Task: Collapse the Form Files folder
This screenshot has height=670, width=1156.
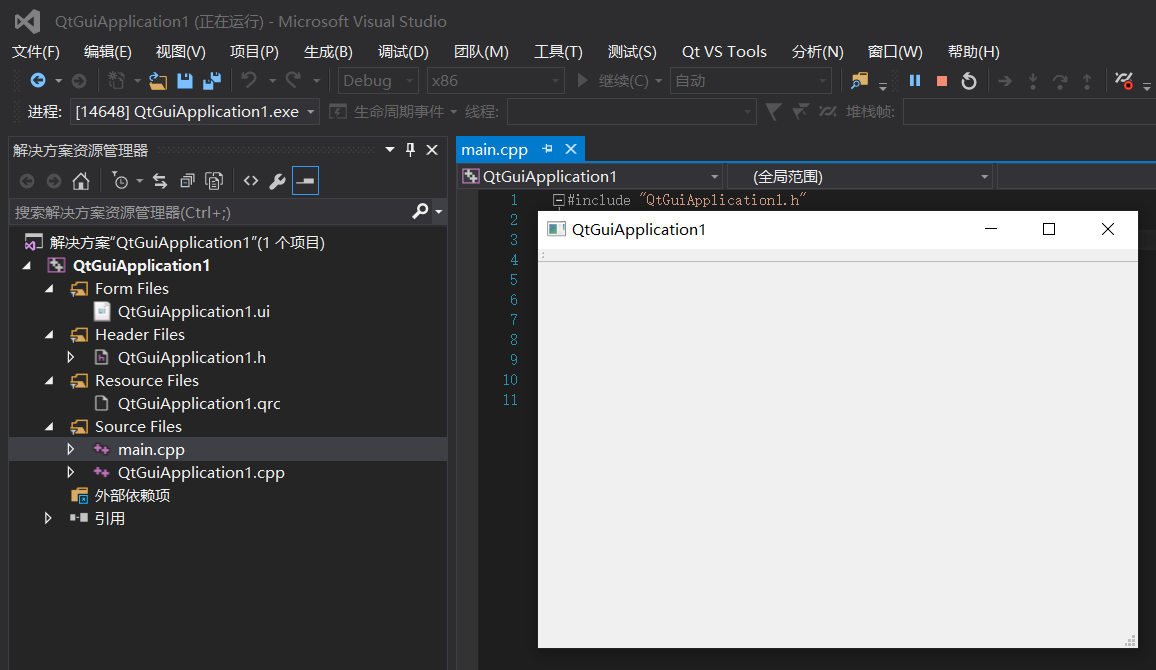Action: coord(49,288)
